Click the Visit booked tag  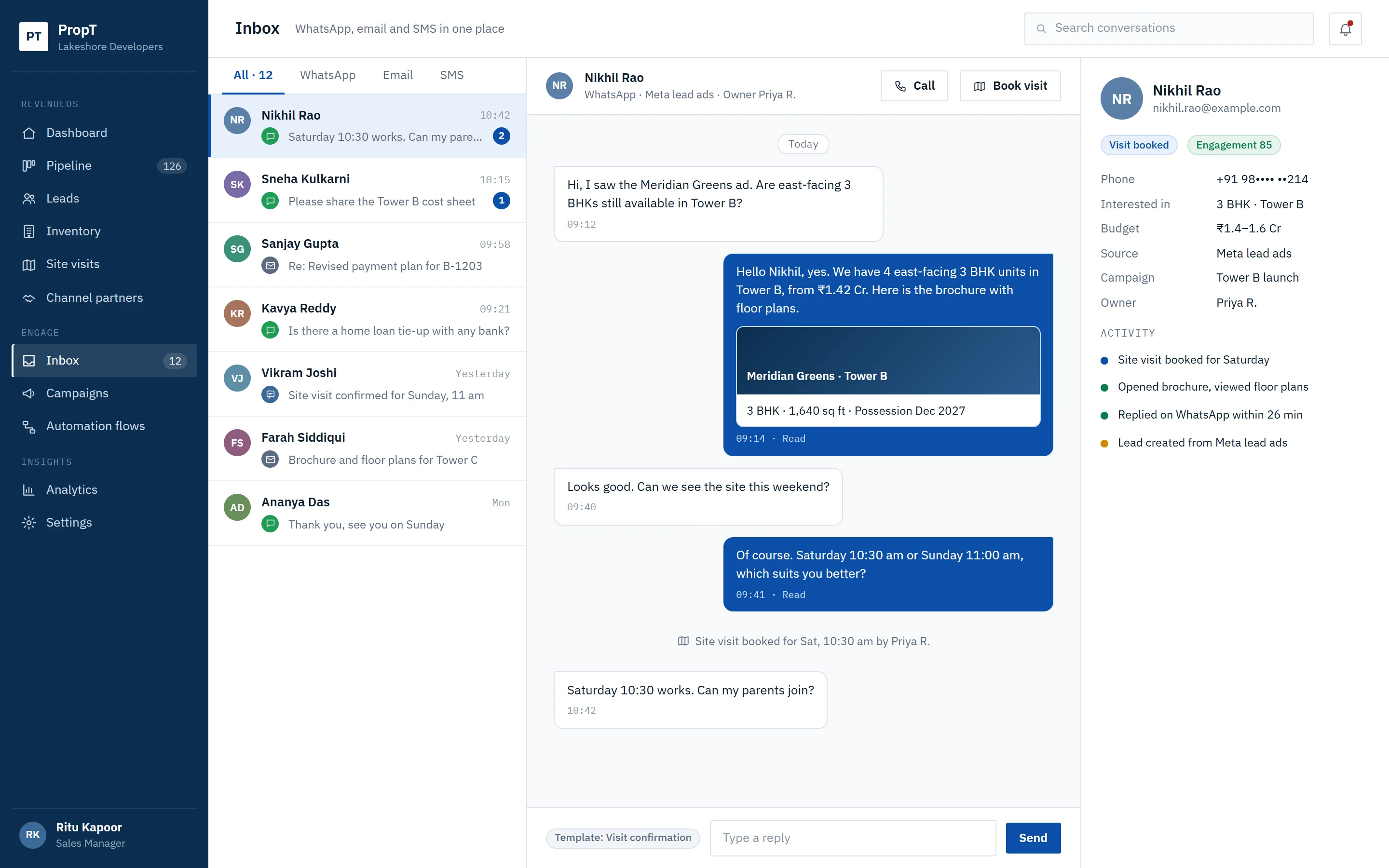point(1139,145)
